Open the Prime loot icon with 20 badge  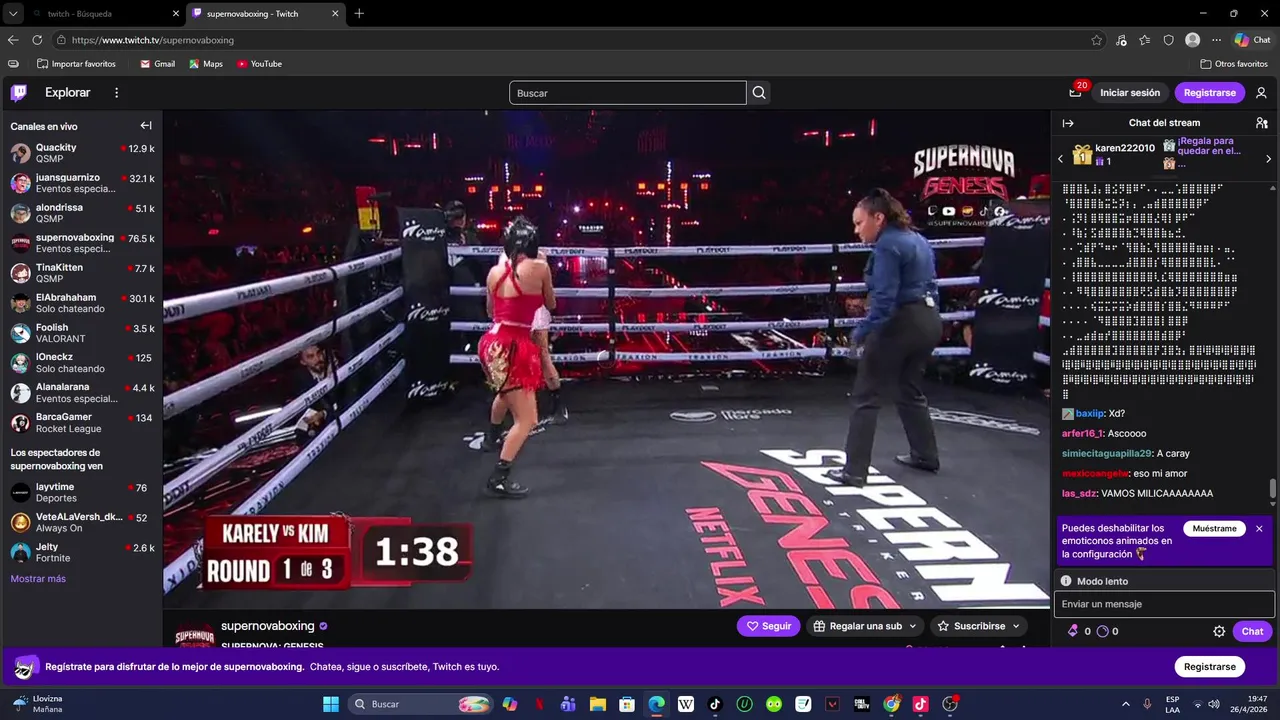[x=1076, y=92]
